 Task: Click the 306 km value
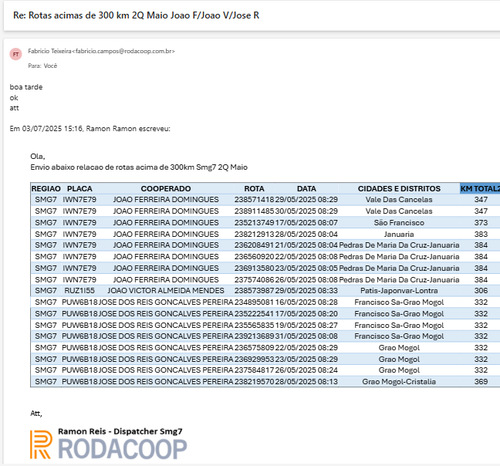tap(481, 291)
